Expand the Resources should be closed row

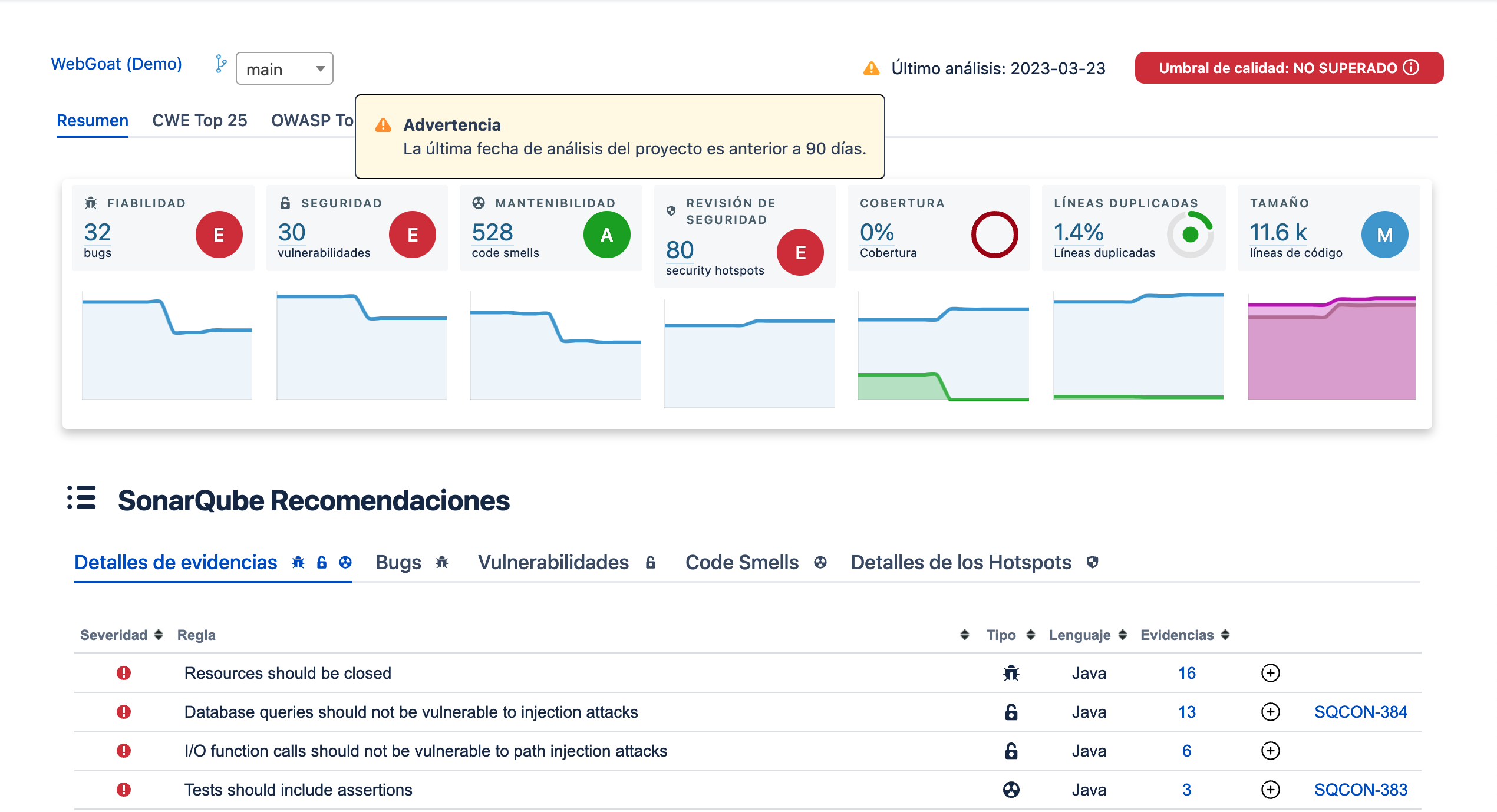pyautogui.click(x=1270, y=673)
